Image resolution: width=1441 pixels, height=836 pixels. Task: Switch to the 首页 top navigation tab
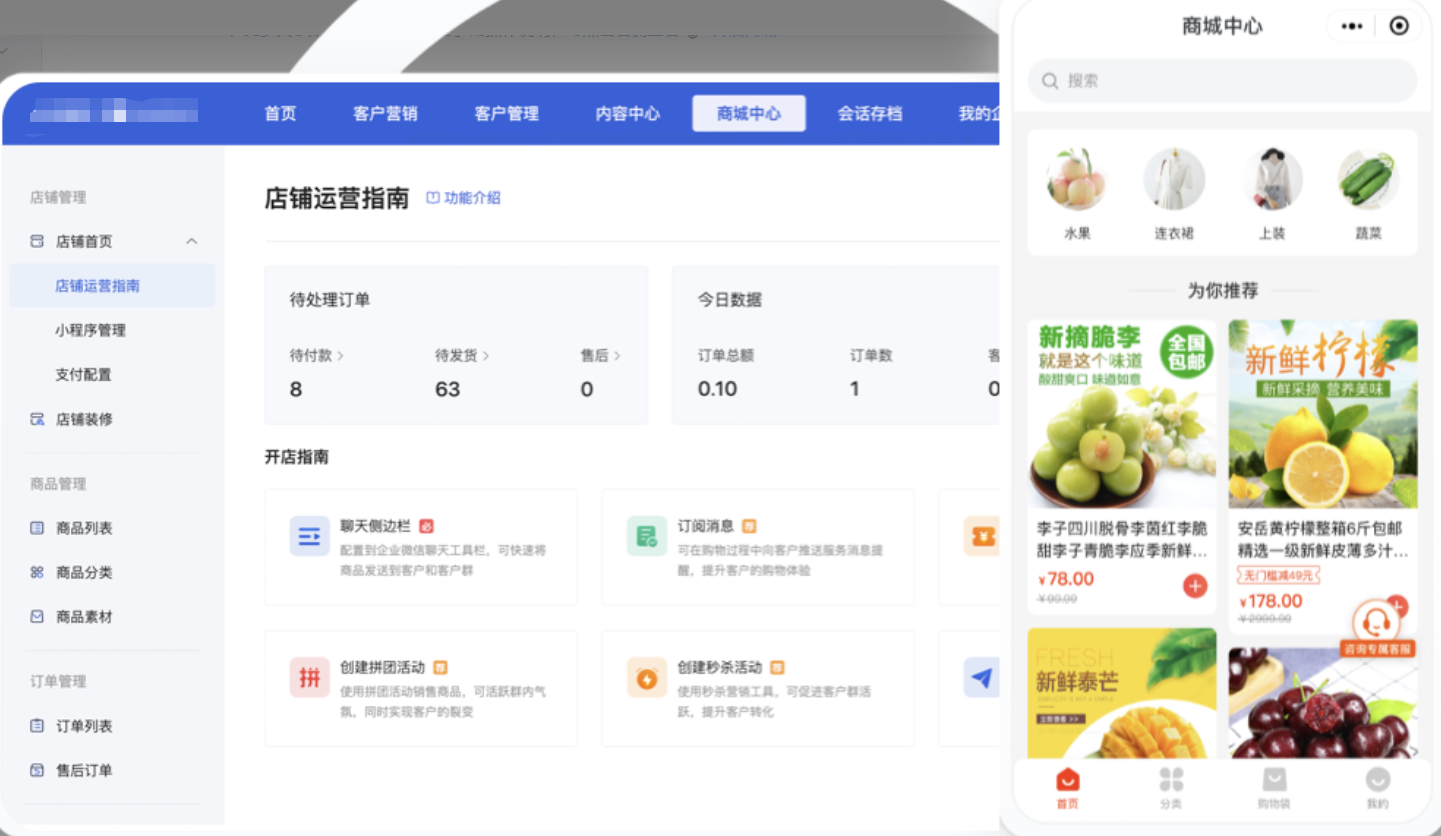[x=280, y=113]
